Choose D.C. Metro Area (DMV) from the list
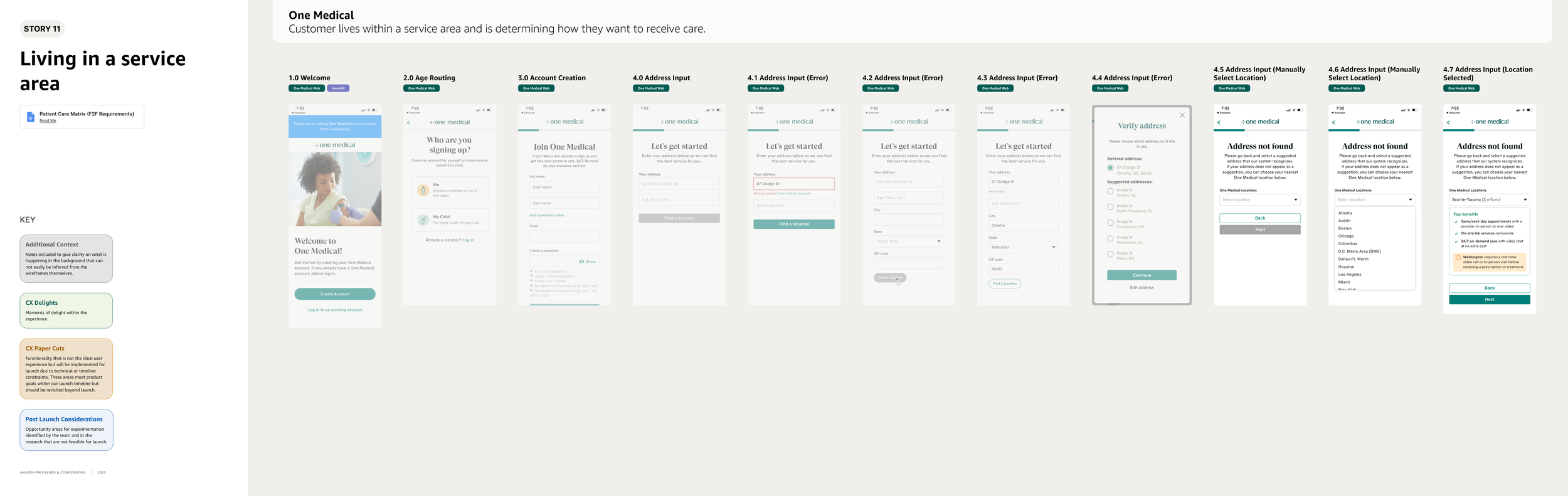This screenshot has height=496, width=1568. [x=1360, y=251]
